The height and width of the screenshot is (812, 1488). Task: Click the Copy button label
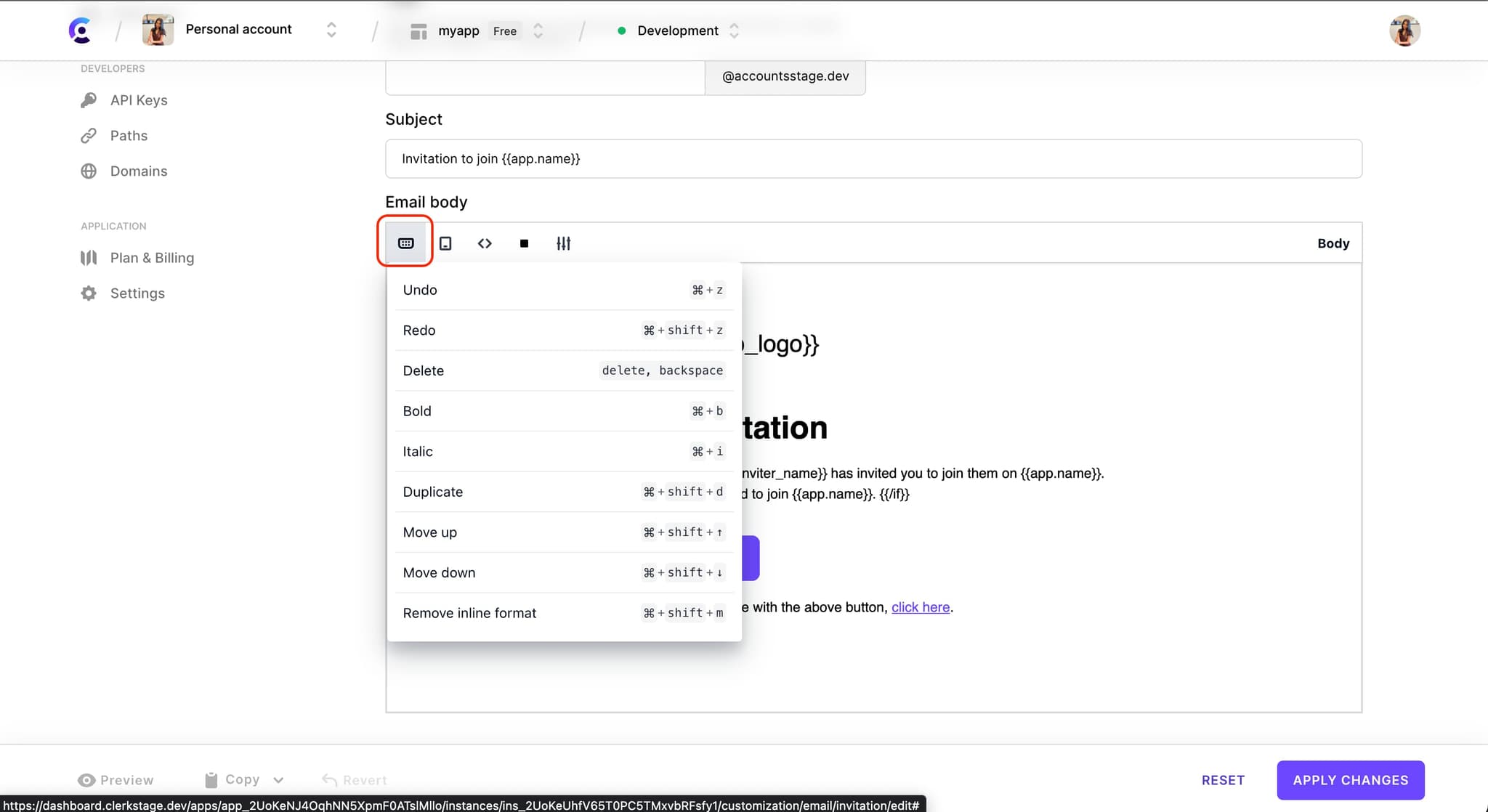pyautogui.click(x=242, y=779)
